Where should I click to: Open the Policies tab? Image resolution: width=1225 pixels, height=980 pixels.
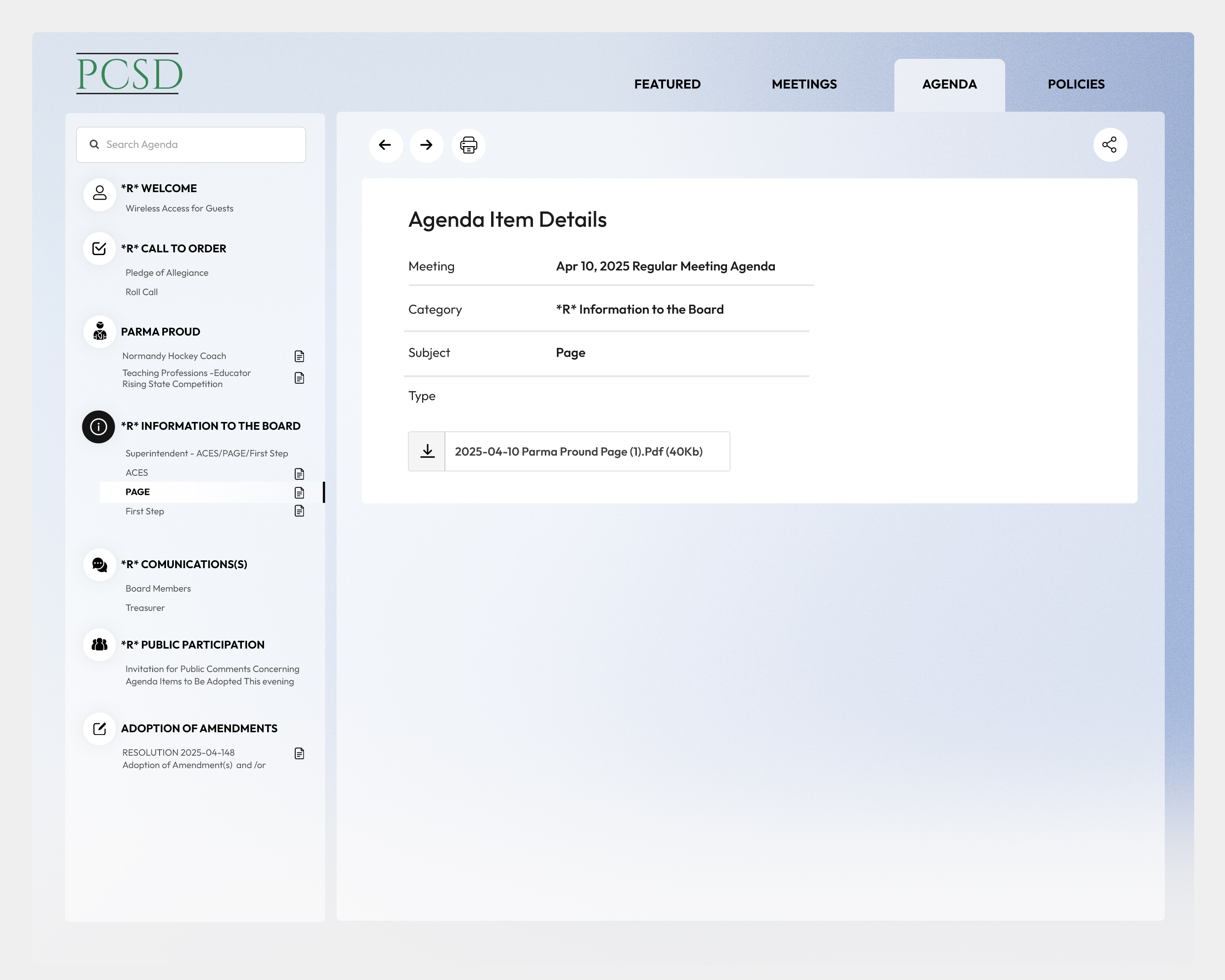[1076, 84]
